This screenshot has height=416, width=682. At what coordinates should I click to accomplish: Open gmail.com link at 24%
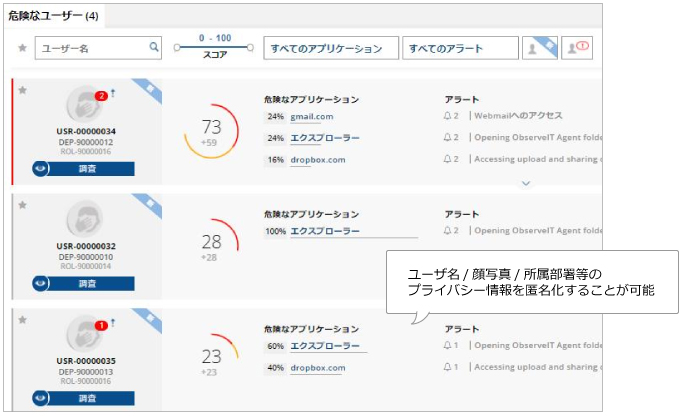coord(312,117)
